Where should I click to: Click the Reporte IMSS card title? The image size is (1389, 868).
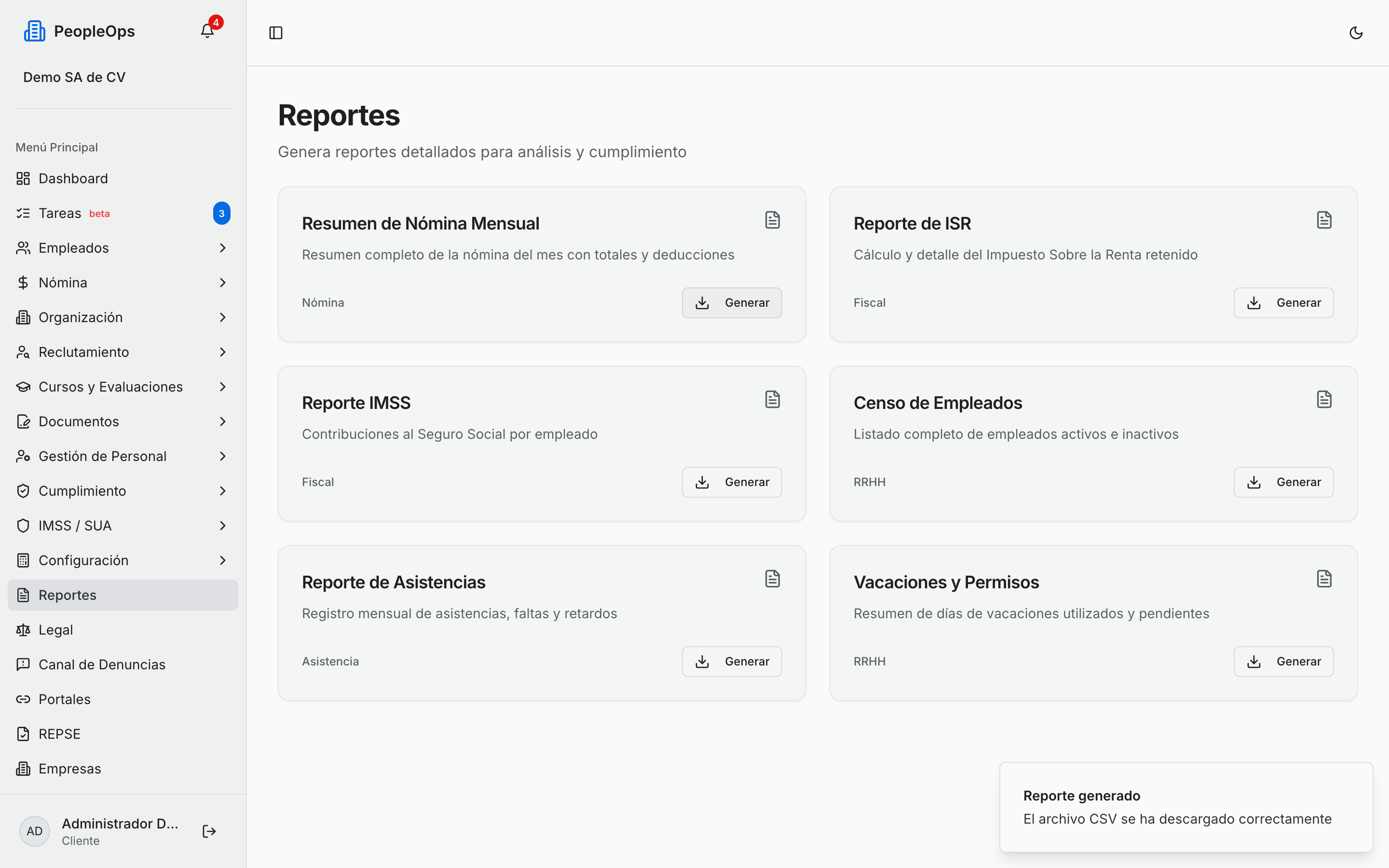pyautogui.click(x=356, y=403)
